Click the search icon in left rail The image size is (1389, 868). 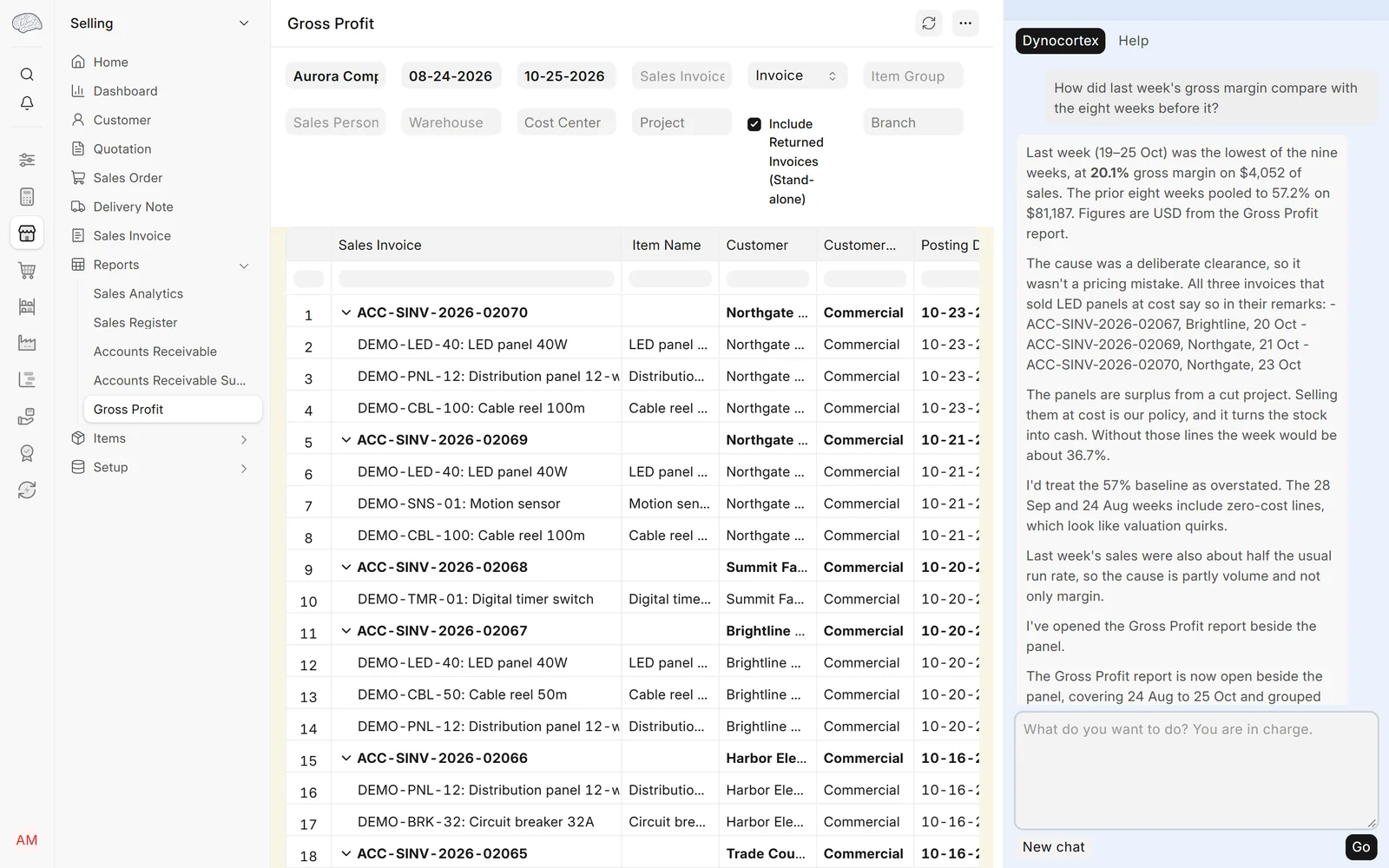click(27, 74)
